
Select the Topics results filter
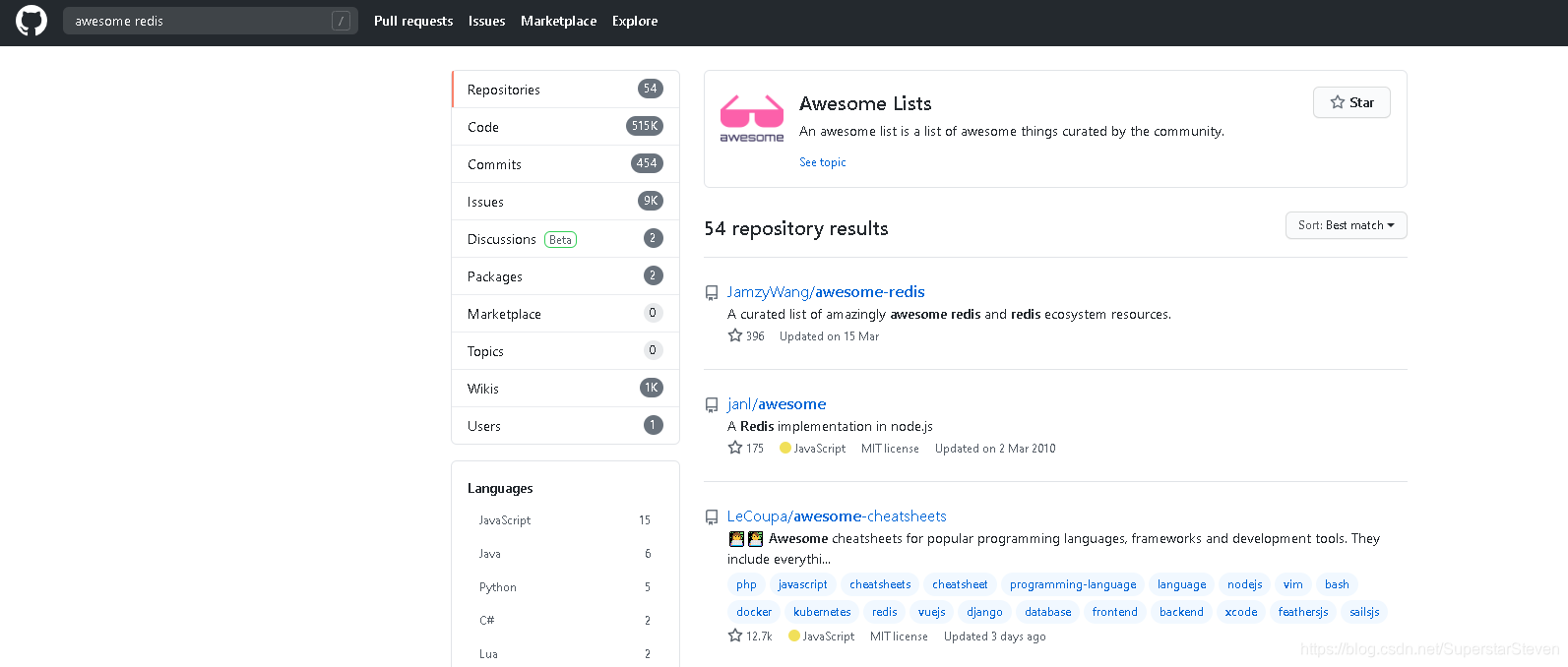coord(565,351)
